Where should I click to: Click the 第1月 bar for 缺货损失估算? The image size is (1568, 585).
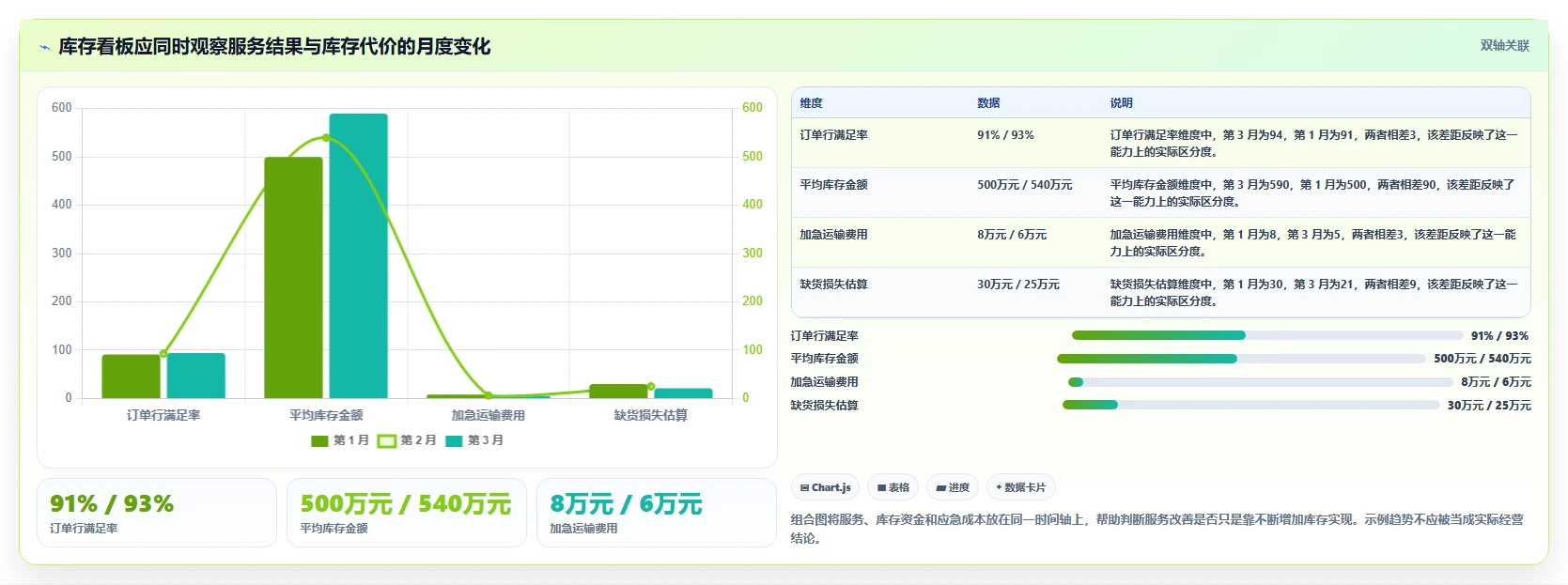[618, 392]
